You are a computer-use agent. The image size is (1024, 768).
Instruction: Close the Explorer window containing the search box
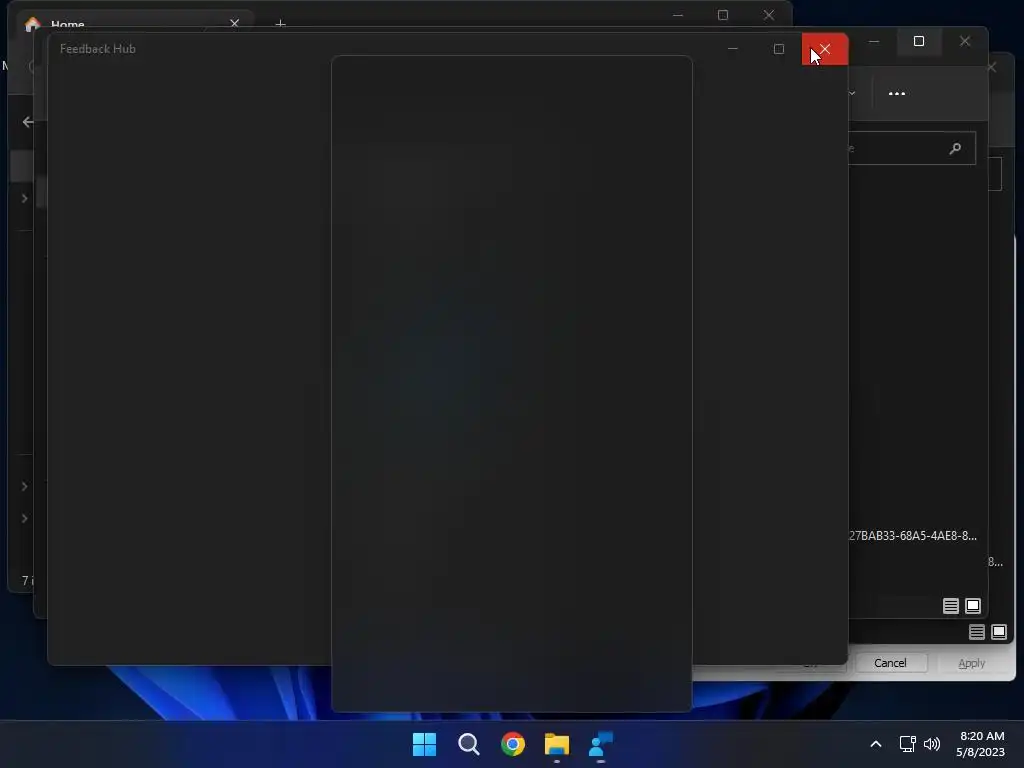pyautogui.click(x=965, y=41)
